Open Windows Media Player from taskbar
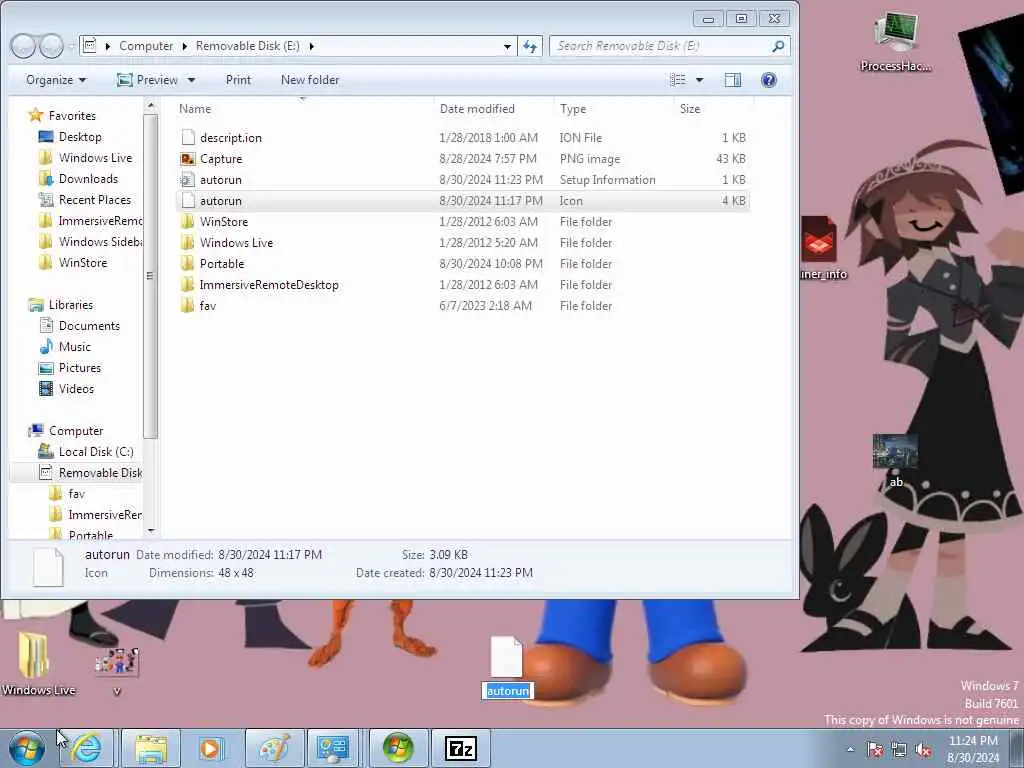Image resolution: width=1024 pixels, height=768 pixels. point(212,748)
